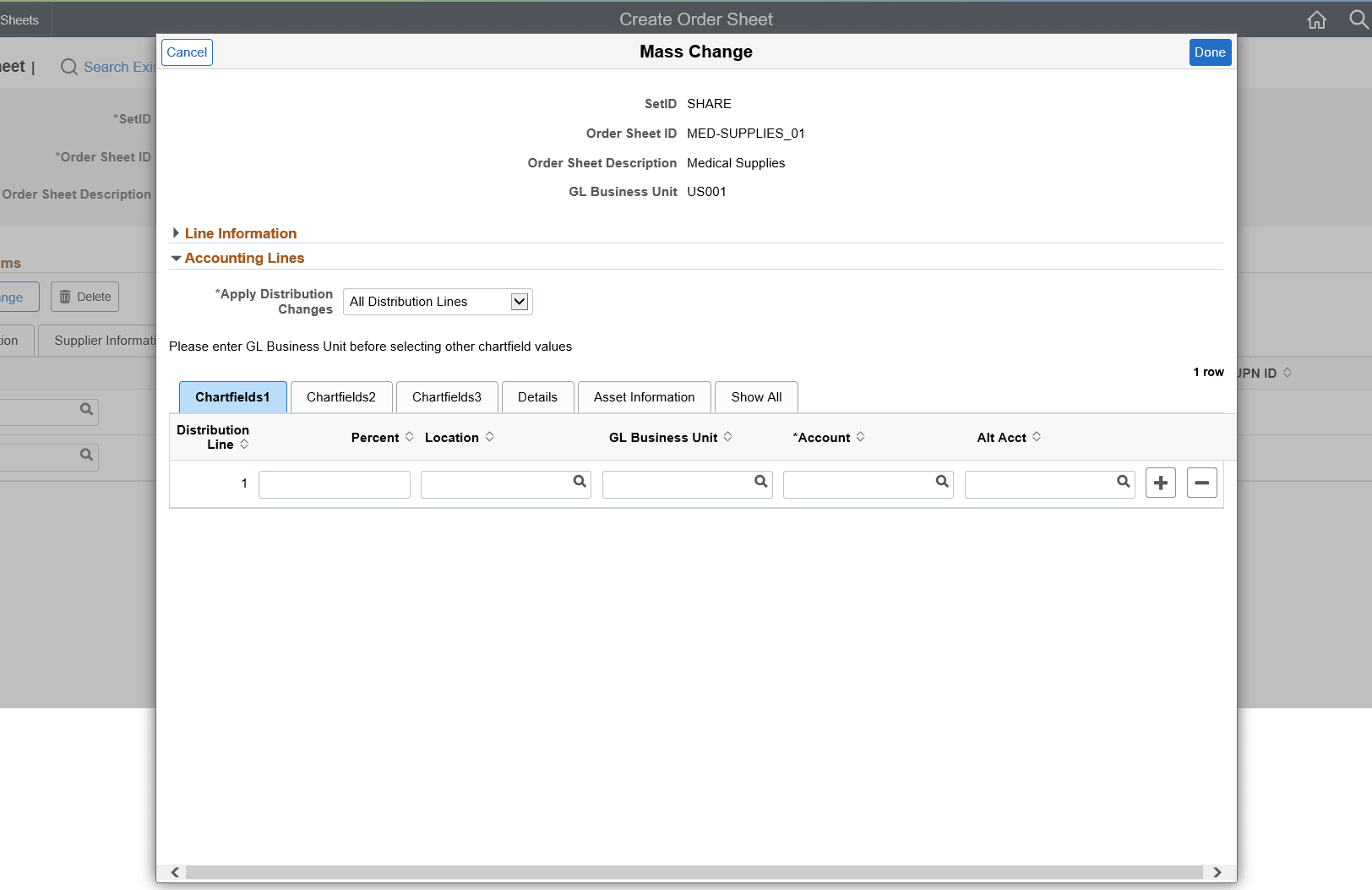Click Search Existing link in background
The width and height of the screenshot is (1372, 890).
[108, 67]
